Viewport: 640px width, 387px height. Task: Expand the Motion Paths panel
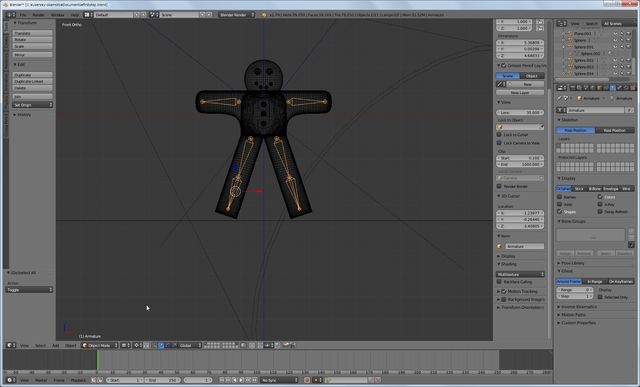[573, 315]
